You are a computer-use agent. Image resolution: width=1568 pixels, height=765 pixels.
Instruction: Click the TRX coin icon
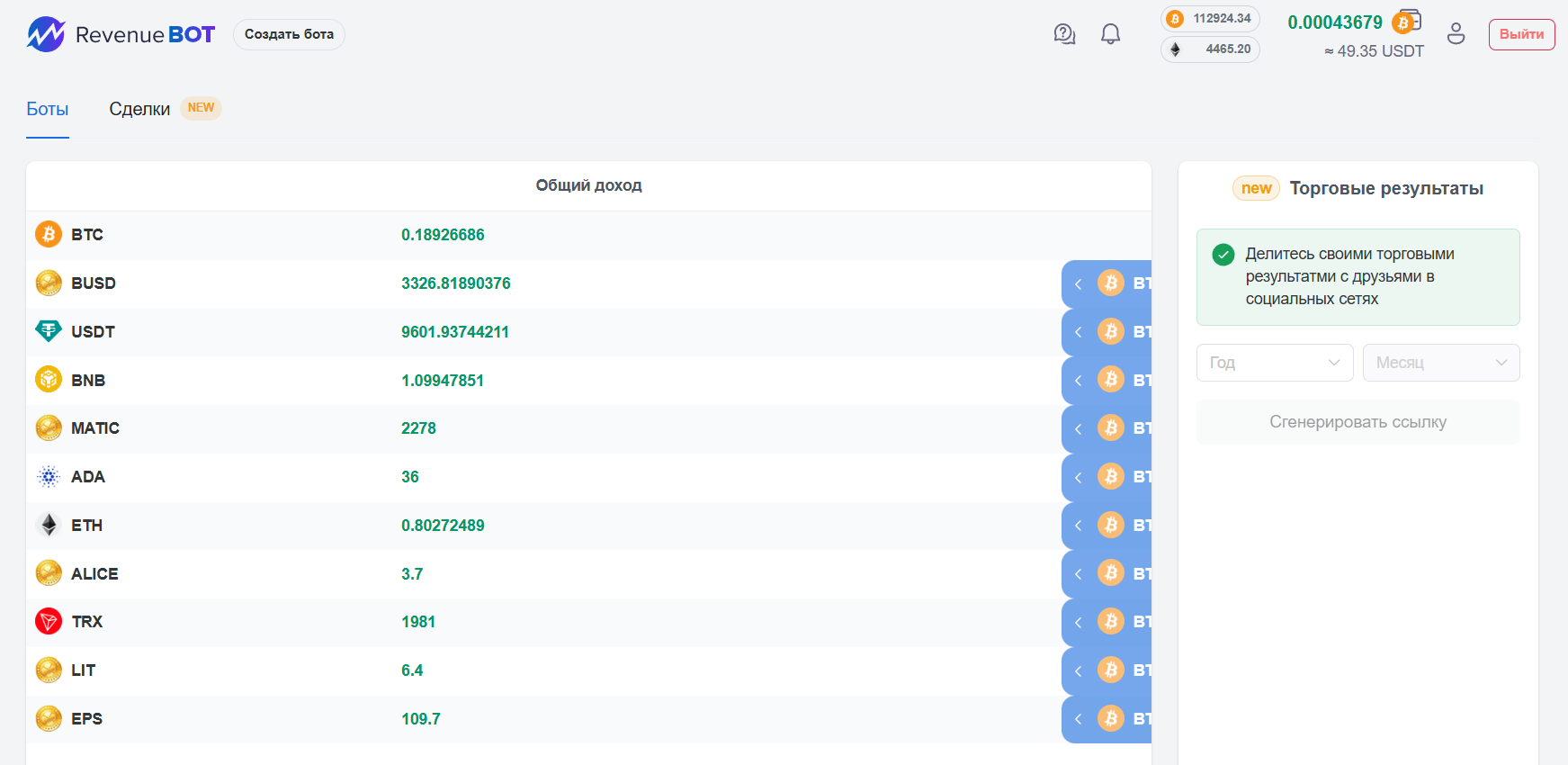(49, 622)
